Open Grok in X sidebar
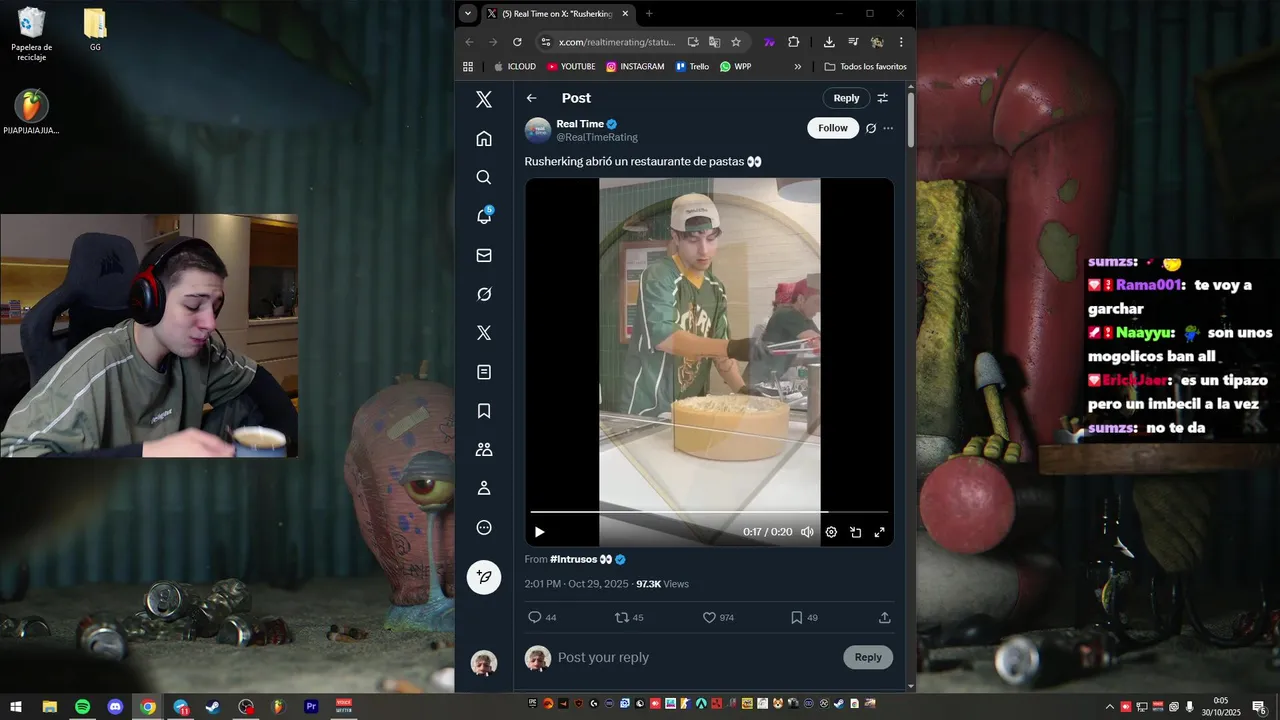1280x720 pixels. point(484,294)
